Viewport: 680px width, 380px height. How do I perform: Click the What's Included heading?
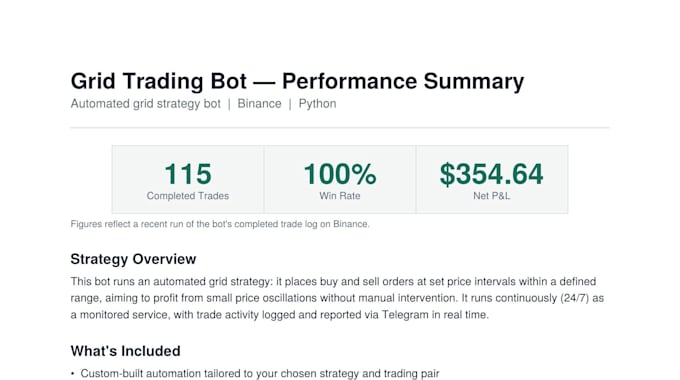tap(125, 351)
